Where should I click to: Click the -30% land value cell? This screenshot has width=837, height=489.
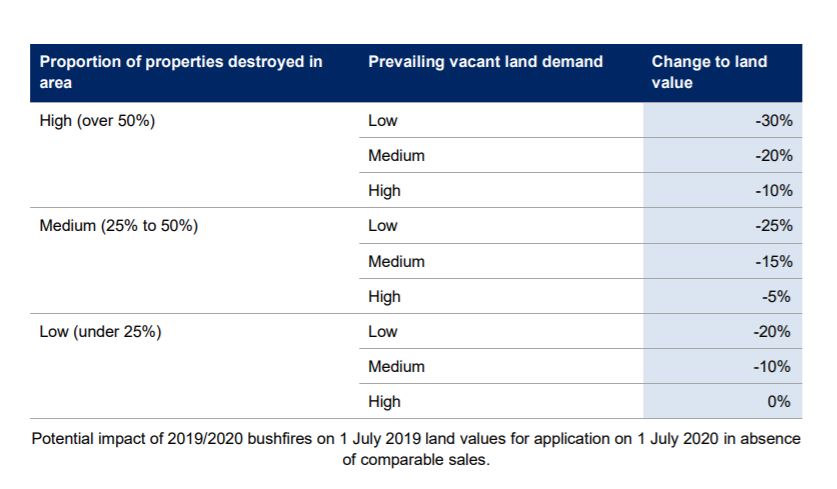(x=773, y=121)
